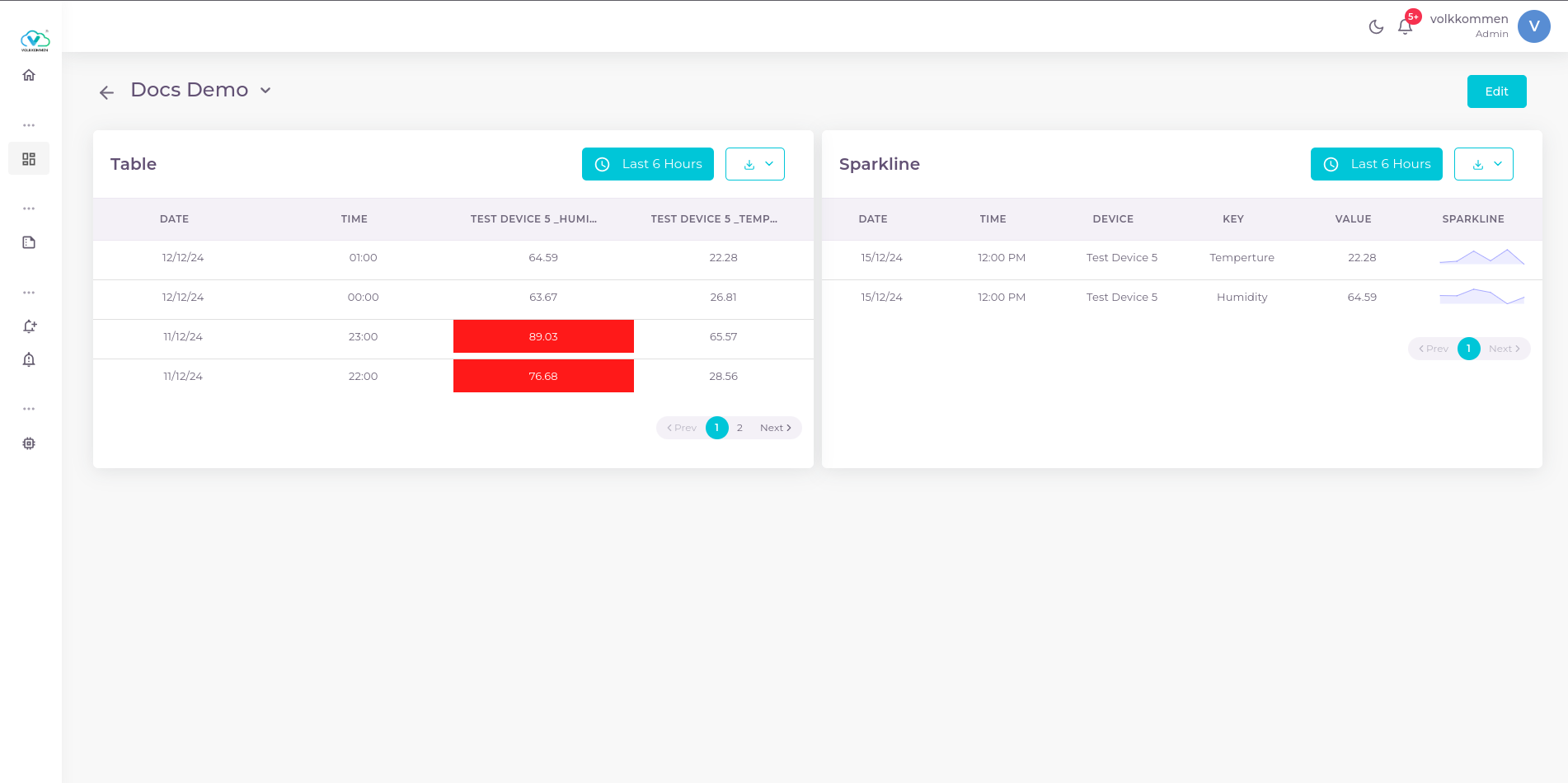This screenshot has width=1568, height=783.
Task: Open the dashboards grid icon in the sidebar
Action: click(29, 159)
